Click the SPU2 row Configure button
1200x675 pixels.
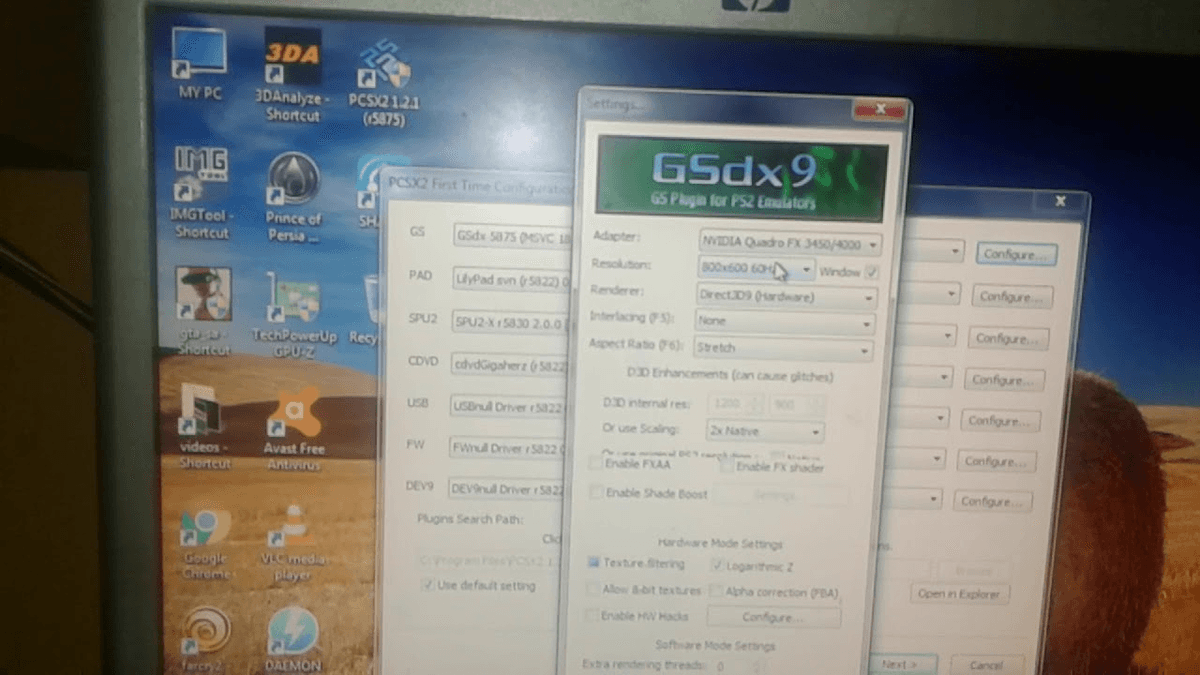point(1007,339)
